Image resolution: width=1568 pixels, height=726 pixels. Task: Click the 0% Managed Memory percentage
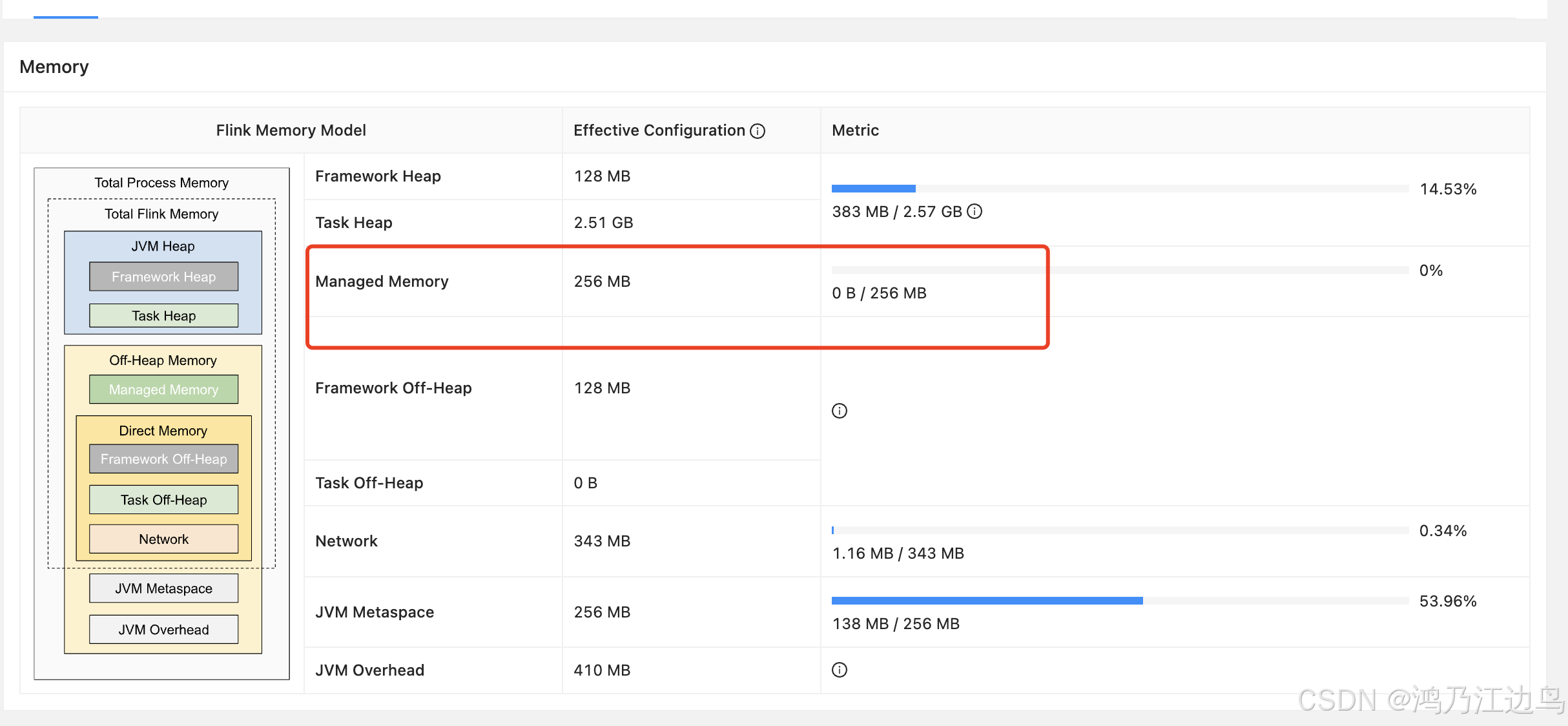point(1431,271)
